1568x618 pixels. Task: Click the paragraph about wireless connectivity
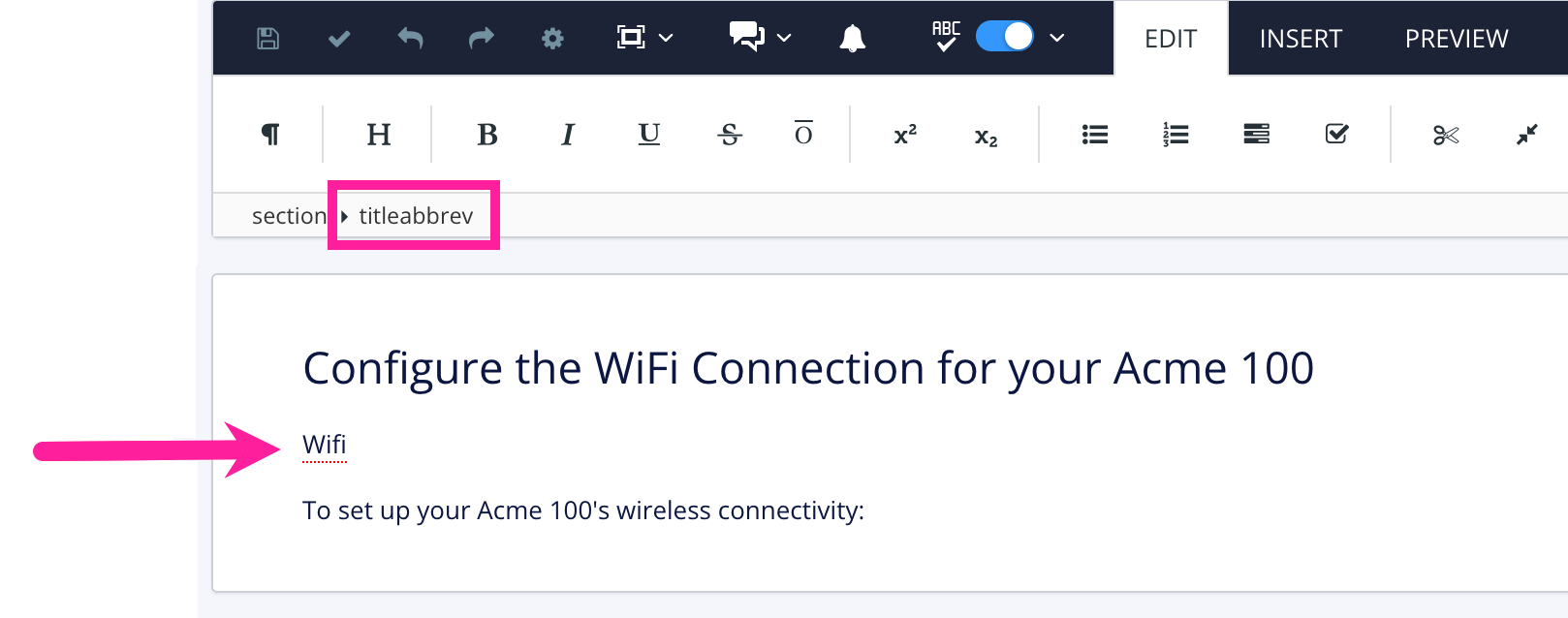583,510
